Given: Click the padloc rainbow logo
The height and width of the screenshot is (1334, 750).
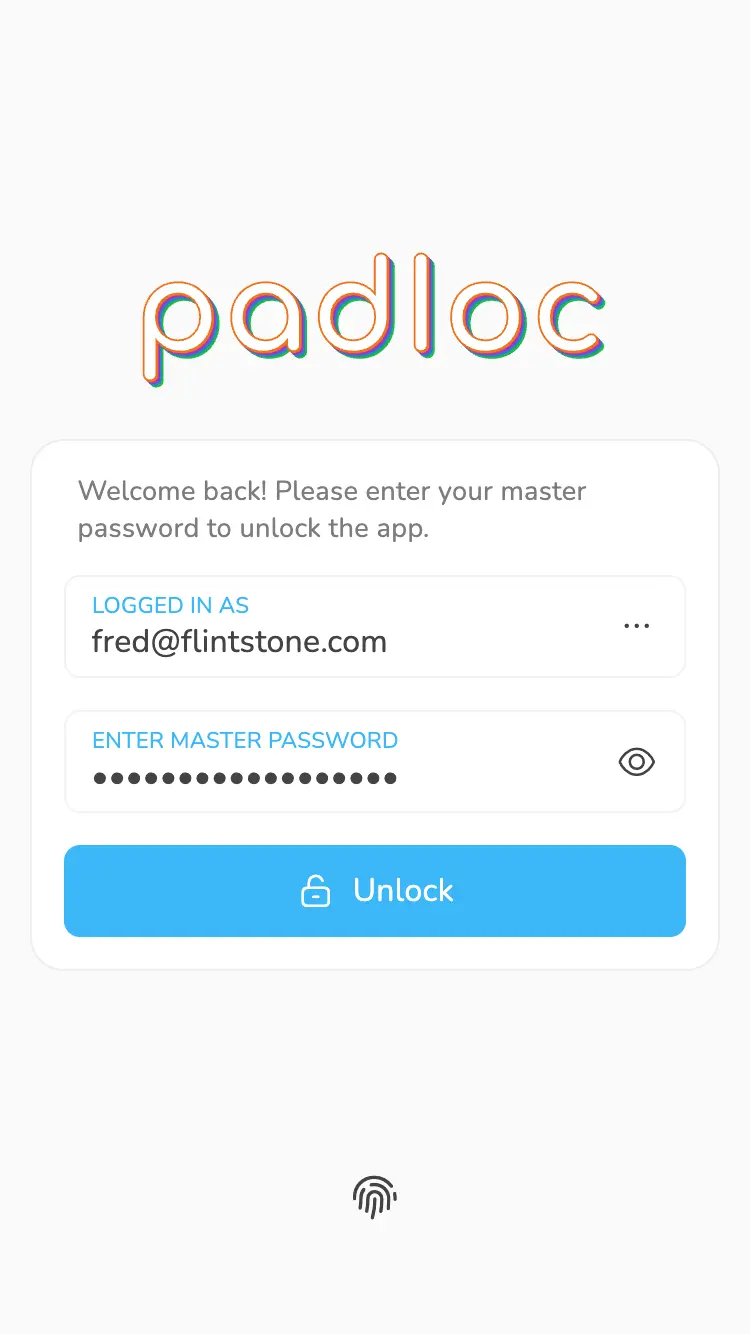Looking at the screenshot, I should (374, 320).
